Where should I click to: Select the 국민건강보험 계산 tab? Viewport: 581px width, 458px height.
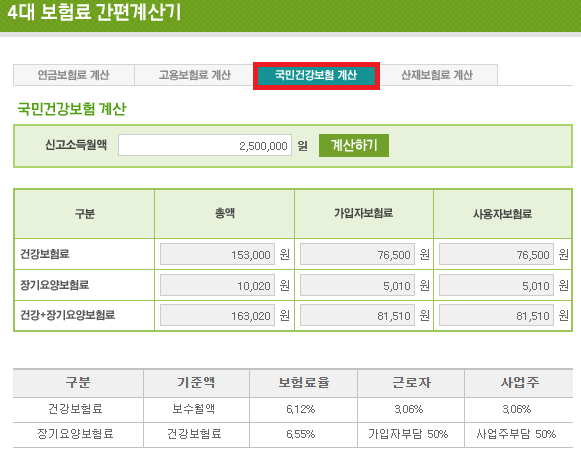point(316,75)
